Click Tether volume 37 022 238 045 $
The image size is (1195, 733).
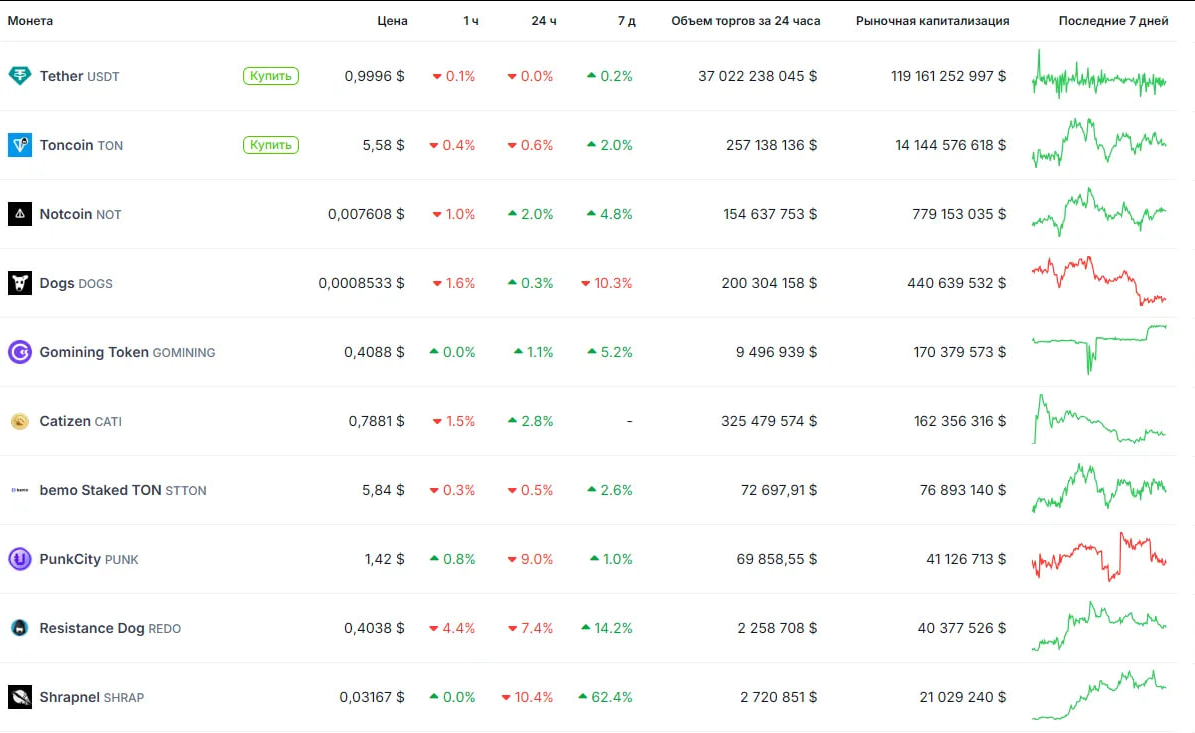(x=758, y=76)
